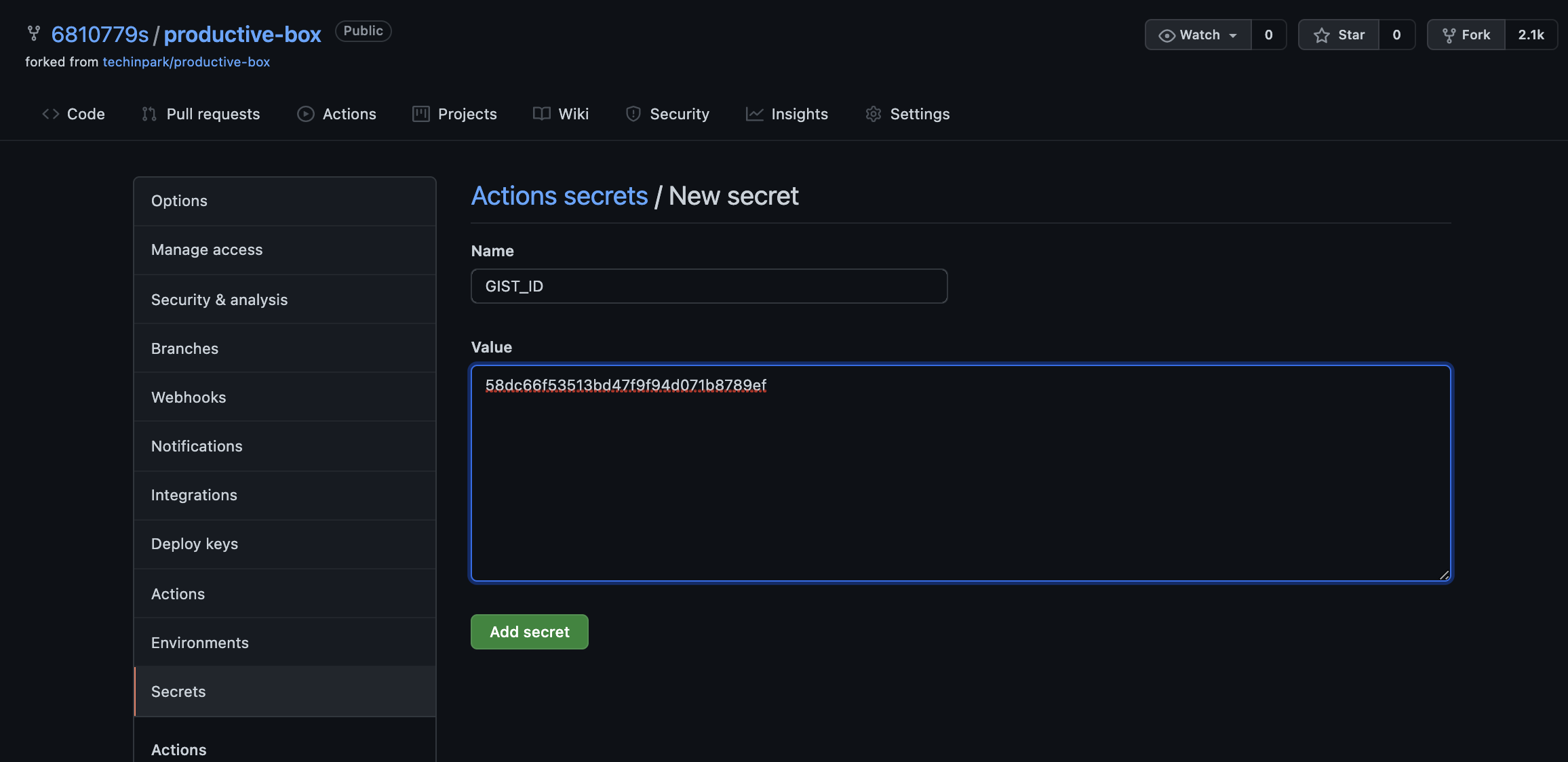Focus the secret Name input field
Viewport: 1568px width, 762px height.
click(x=709, y=286)
